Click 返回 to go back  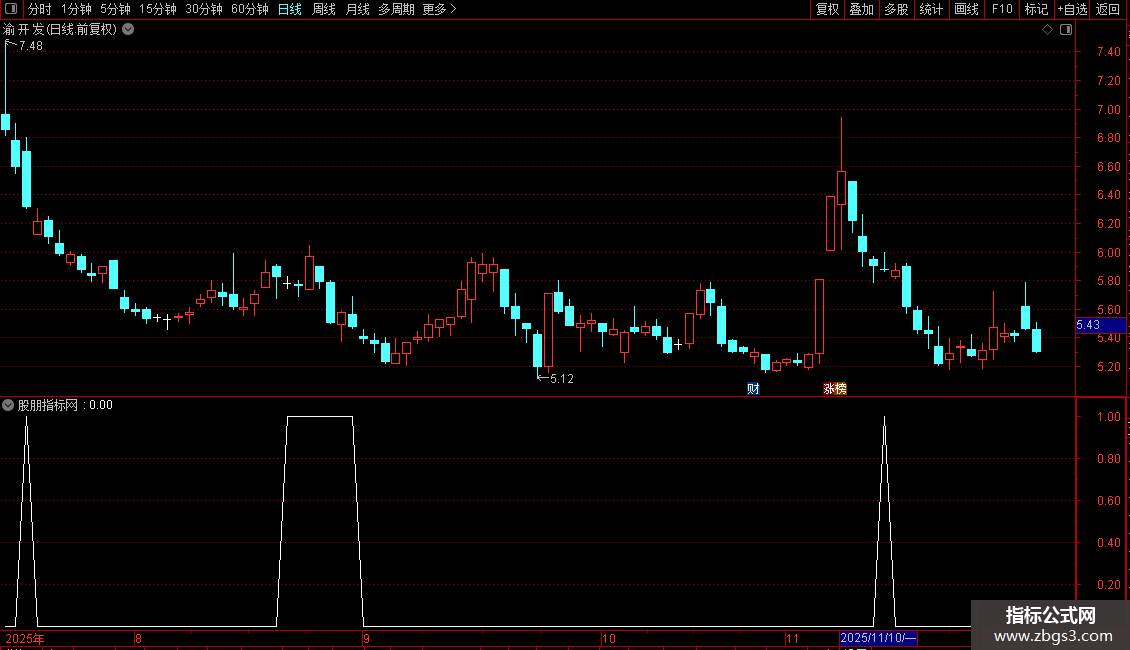coord(1108,9)
